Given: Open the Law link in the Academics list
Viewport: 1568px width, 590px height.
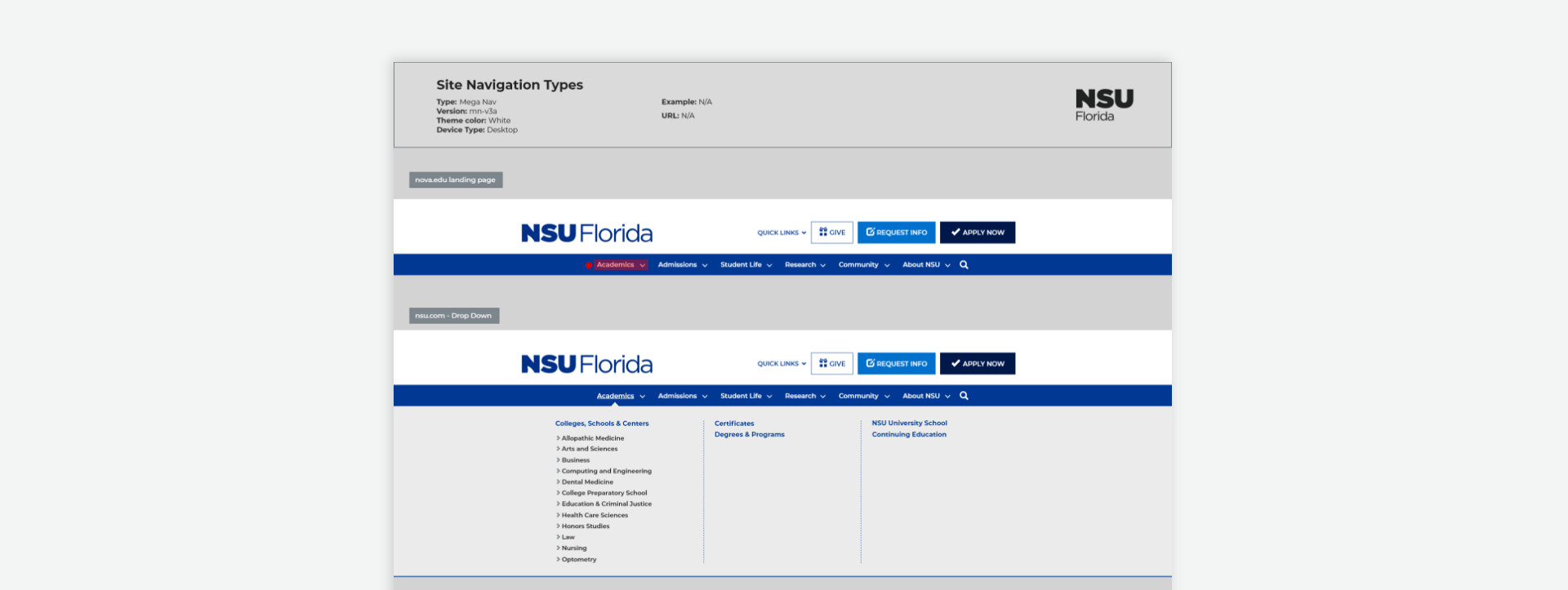Looking at the screenshot, I should (x=568, y=537).
